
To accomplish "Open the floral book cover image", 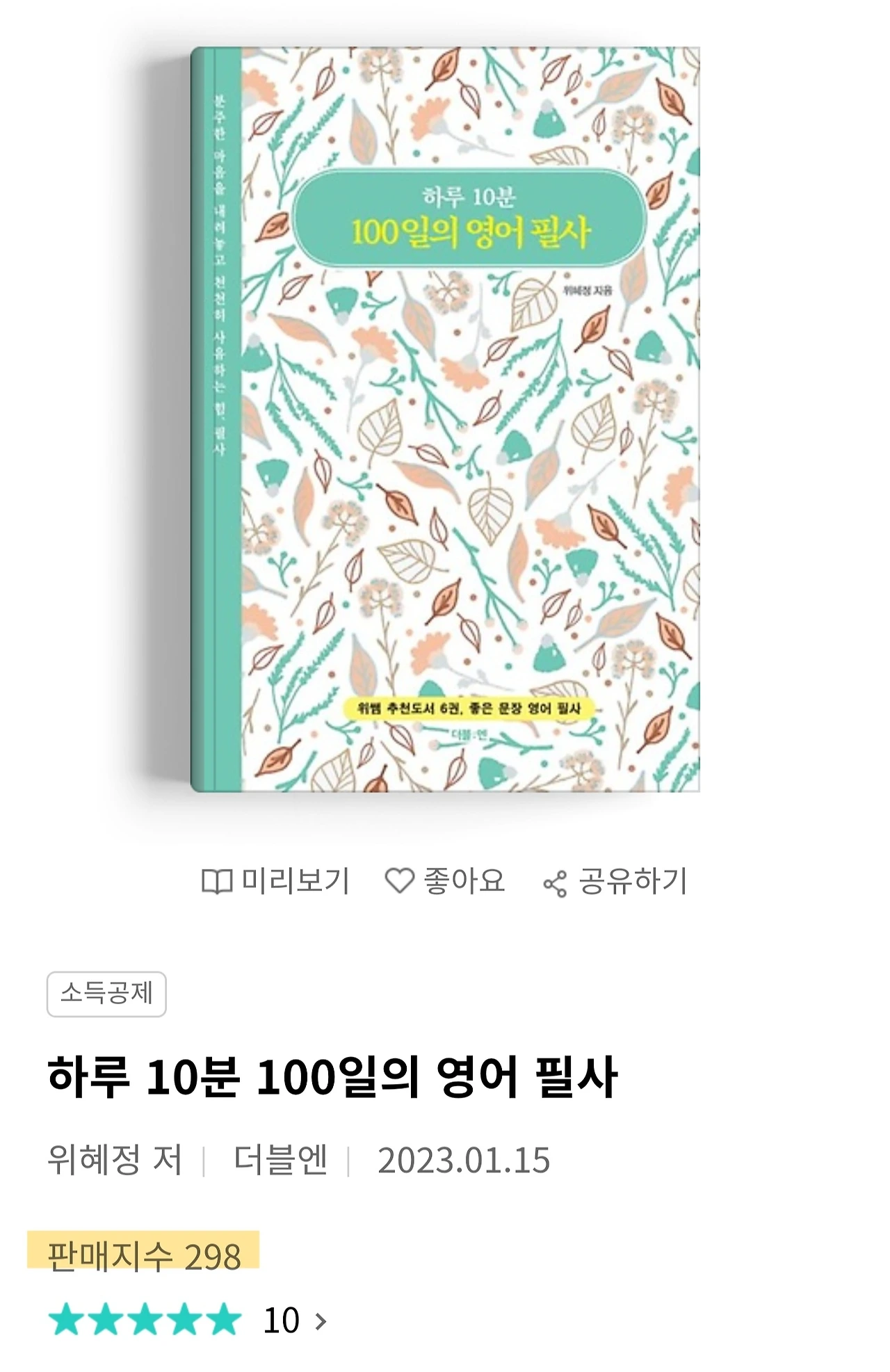I will click(x=445, y=419).
